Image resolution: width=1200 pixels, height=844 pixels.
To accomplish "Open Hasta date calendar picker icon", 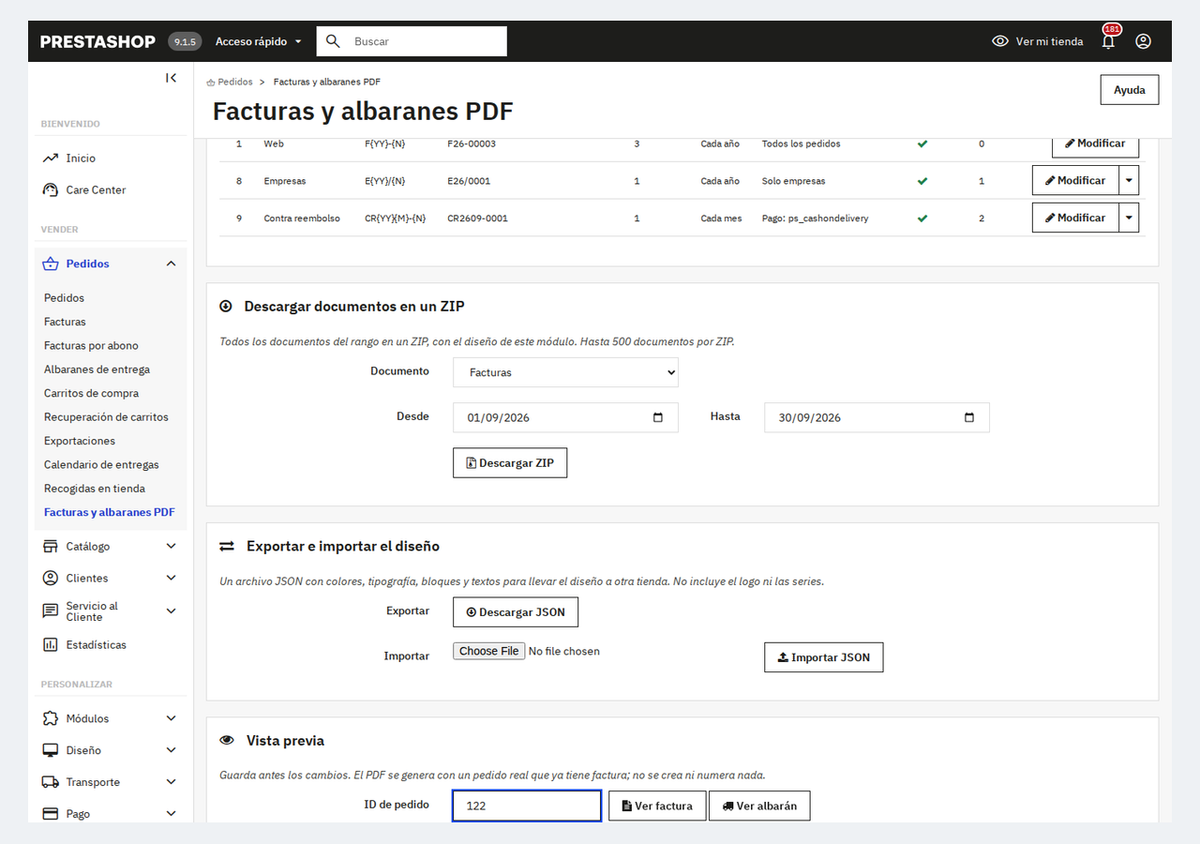I will point(969,418).
